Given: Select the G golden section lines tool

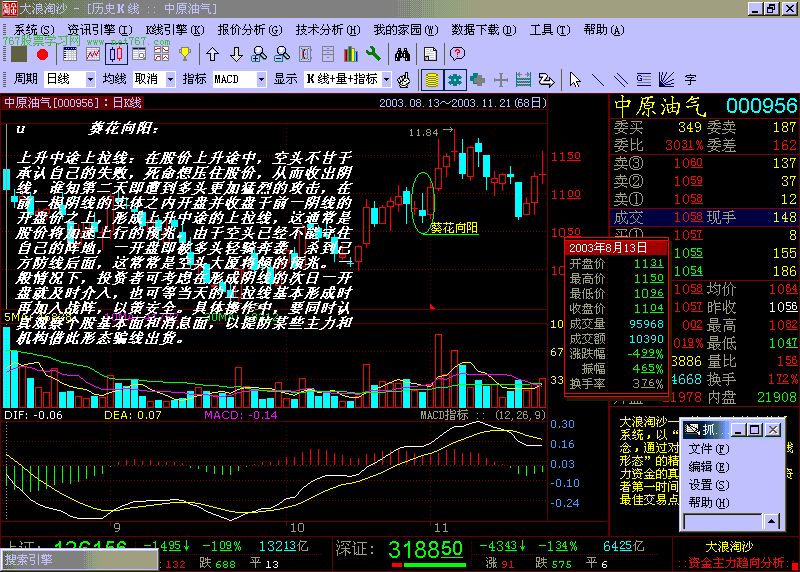Looking at the screenshot, I should [643, 80].
